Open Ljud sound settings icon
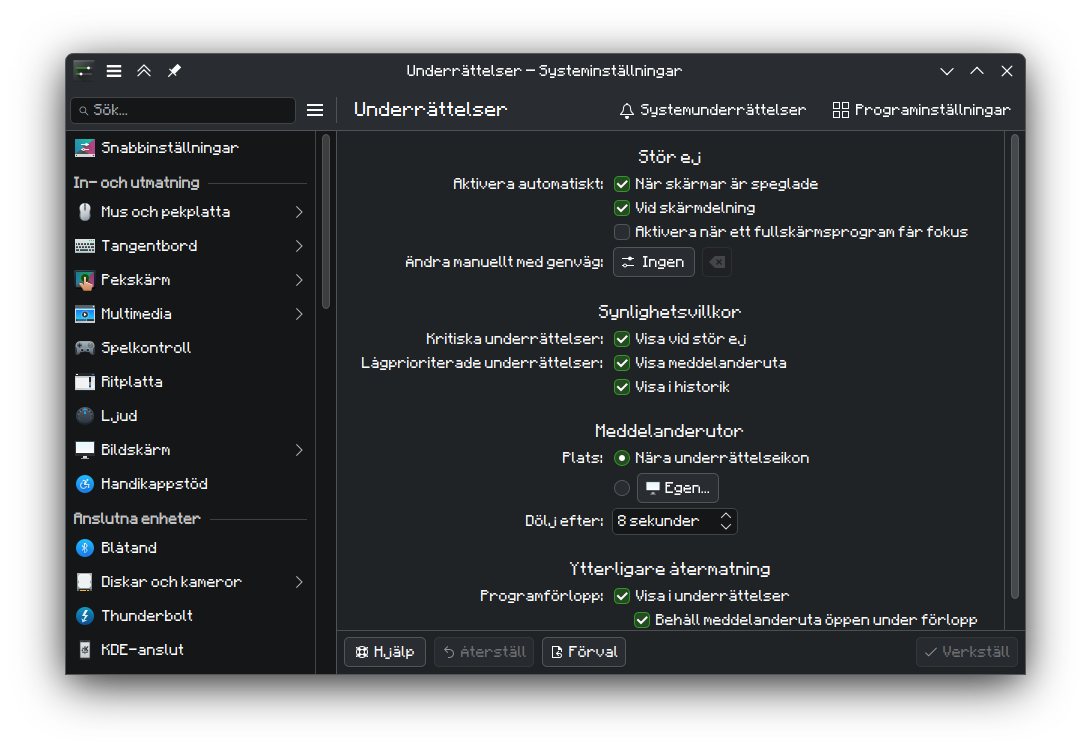This screenshot has height=752, width=1091. point(85,416)
